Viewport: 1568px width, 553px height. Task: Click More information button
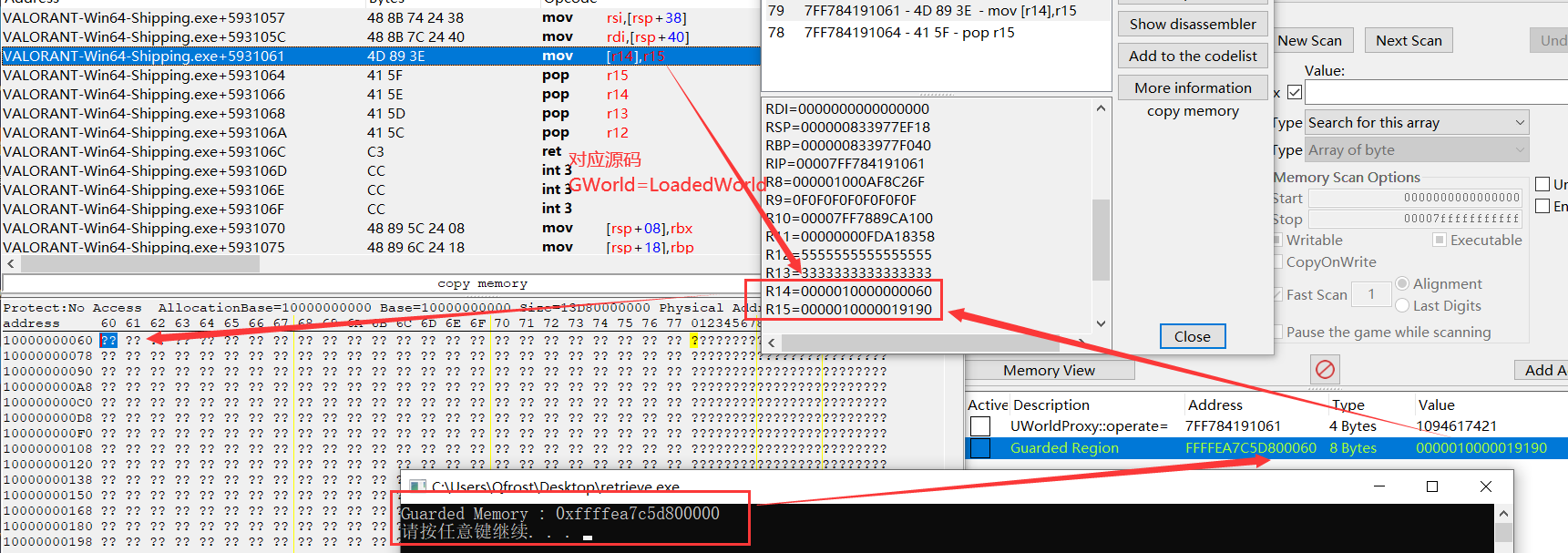[x=1193, y=87]
